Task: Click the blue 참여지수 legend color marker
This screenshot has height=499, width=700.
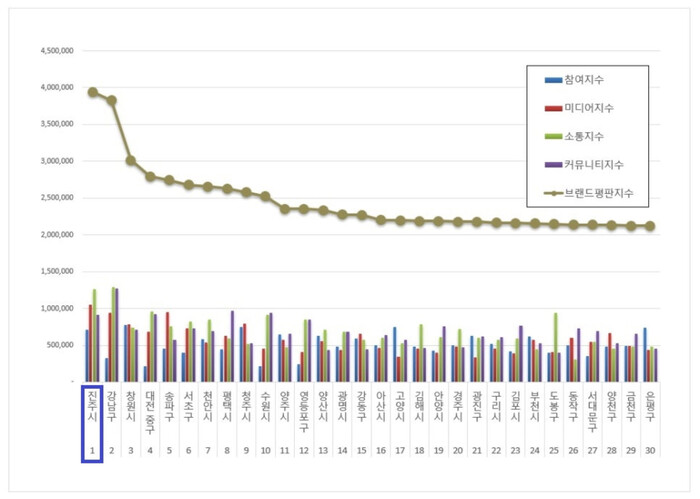Action: (x=552, y=79)
